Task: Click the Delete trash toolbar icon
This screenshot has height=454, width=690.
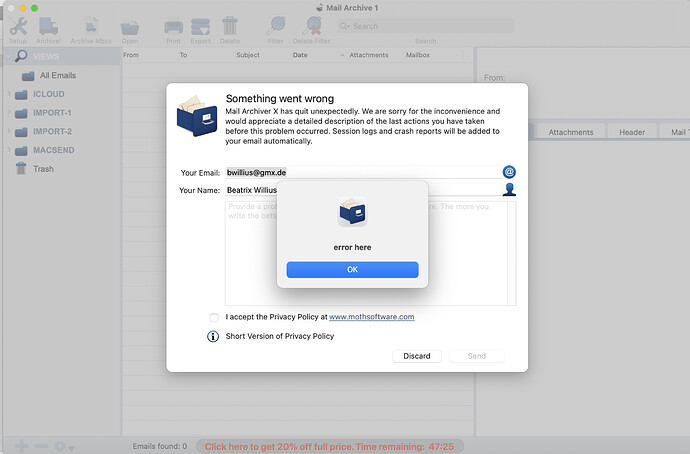Action: [x=230, y=26]
